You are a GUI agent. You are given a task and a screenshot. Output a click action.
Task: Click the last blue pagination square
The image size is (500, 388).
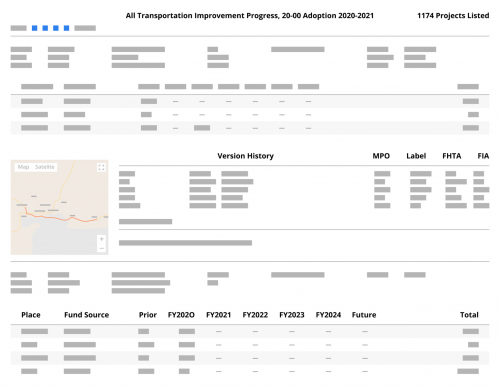coord(66,28)
